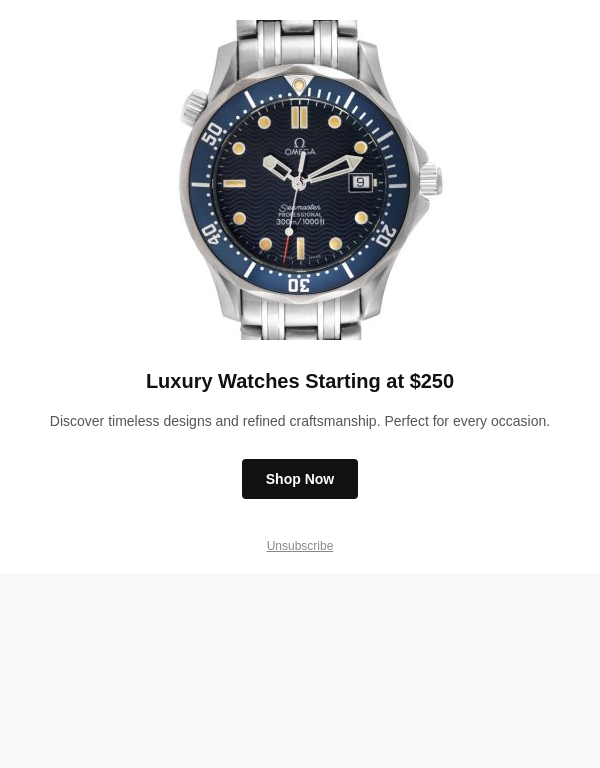Click the 50 numeral on the bezel

pyautogui.click(x=213, y=134)
